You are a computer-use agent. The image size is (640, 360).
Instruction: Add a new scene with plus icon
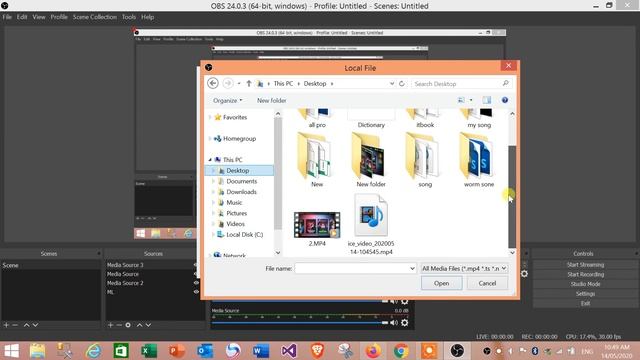[6, 325]
